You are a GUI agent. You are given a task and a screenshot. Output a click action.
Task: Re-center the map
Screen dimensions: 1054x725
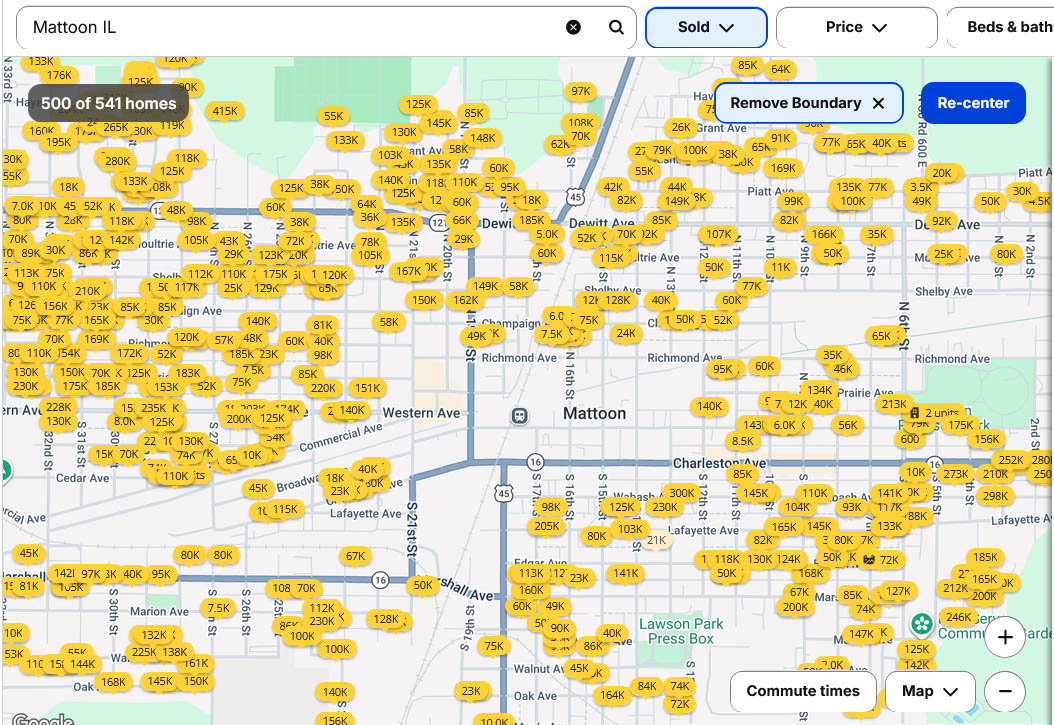973,103
